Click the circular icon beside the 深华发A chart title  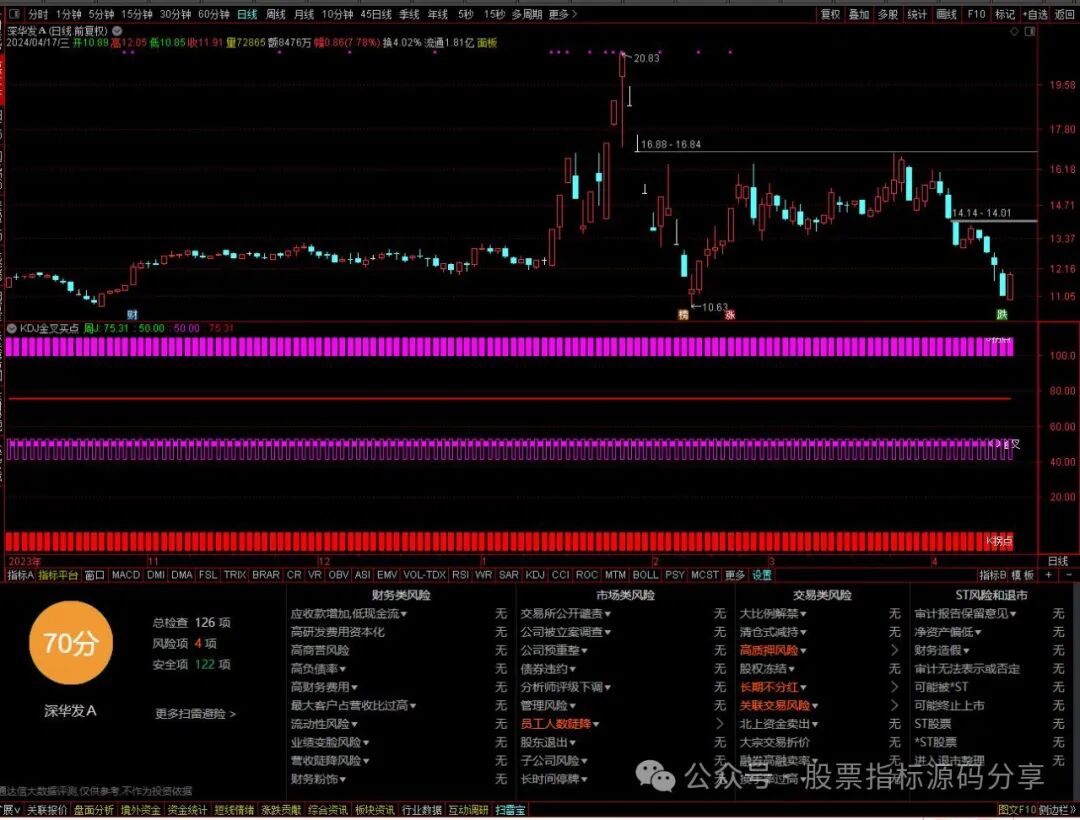(117, 31)
